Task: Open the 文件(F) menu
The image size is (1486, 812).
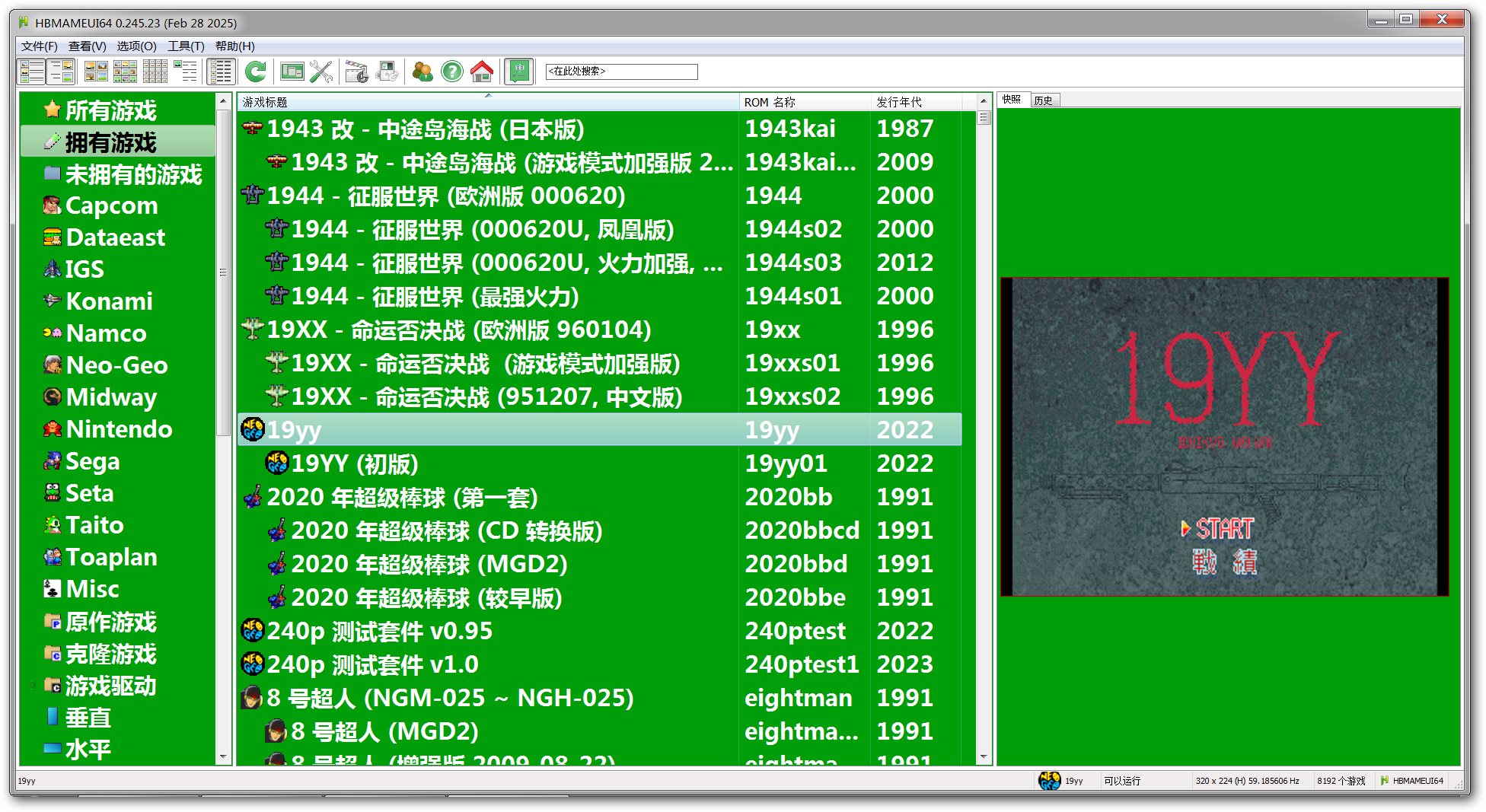Action: click(x=40, y=46)
